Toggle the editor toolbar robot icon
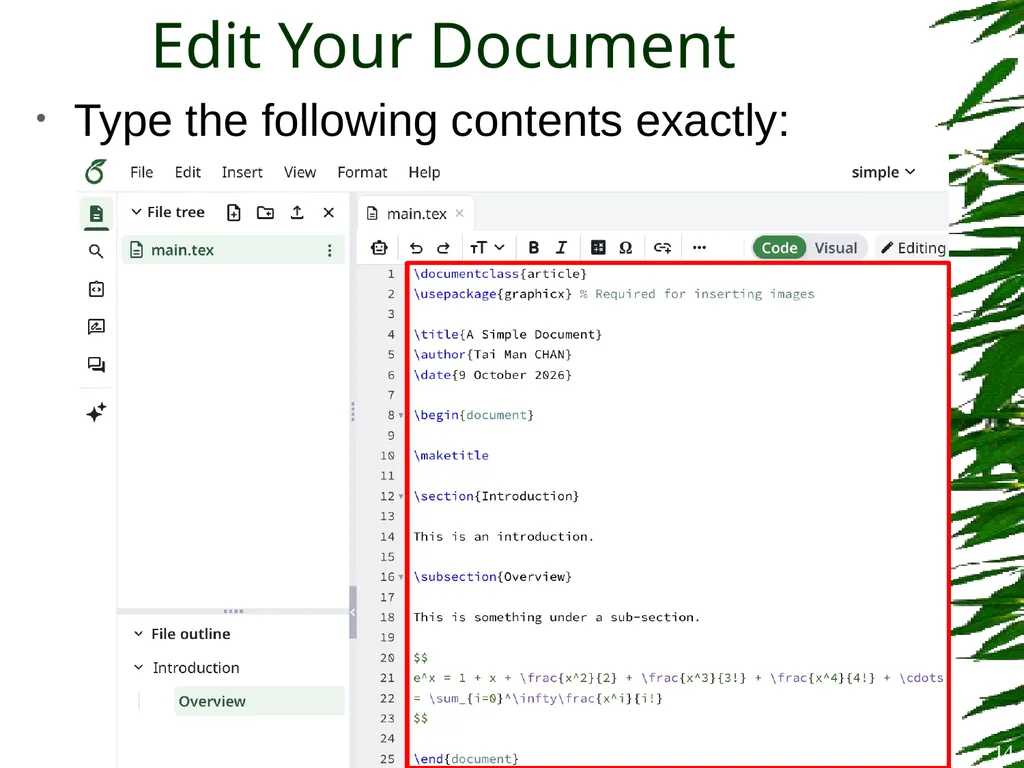Screen dimensions: 1024x768 click(379, 248)
